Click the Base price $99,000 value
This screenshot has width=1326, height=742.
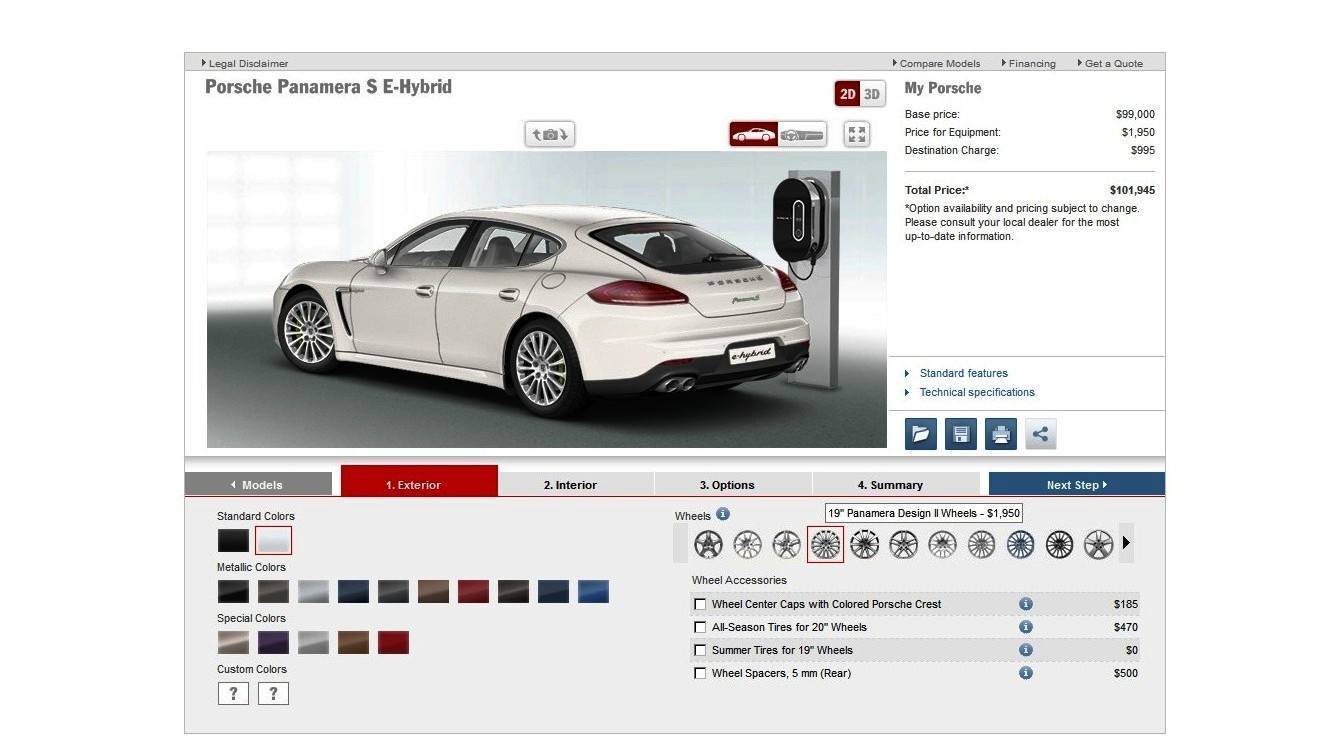pyautogui.click(x=1135, y=114)
